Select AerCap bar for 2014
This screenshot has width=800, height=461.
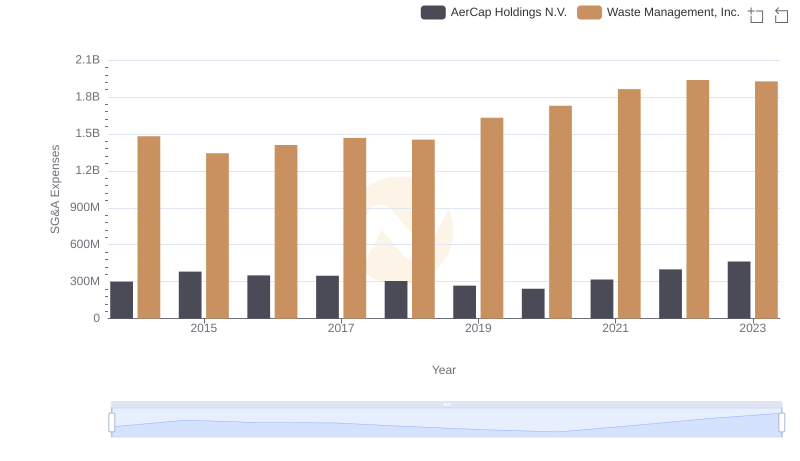(121, 300)
